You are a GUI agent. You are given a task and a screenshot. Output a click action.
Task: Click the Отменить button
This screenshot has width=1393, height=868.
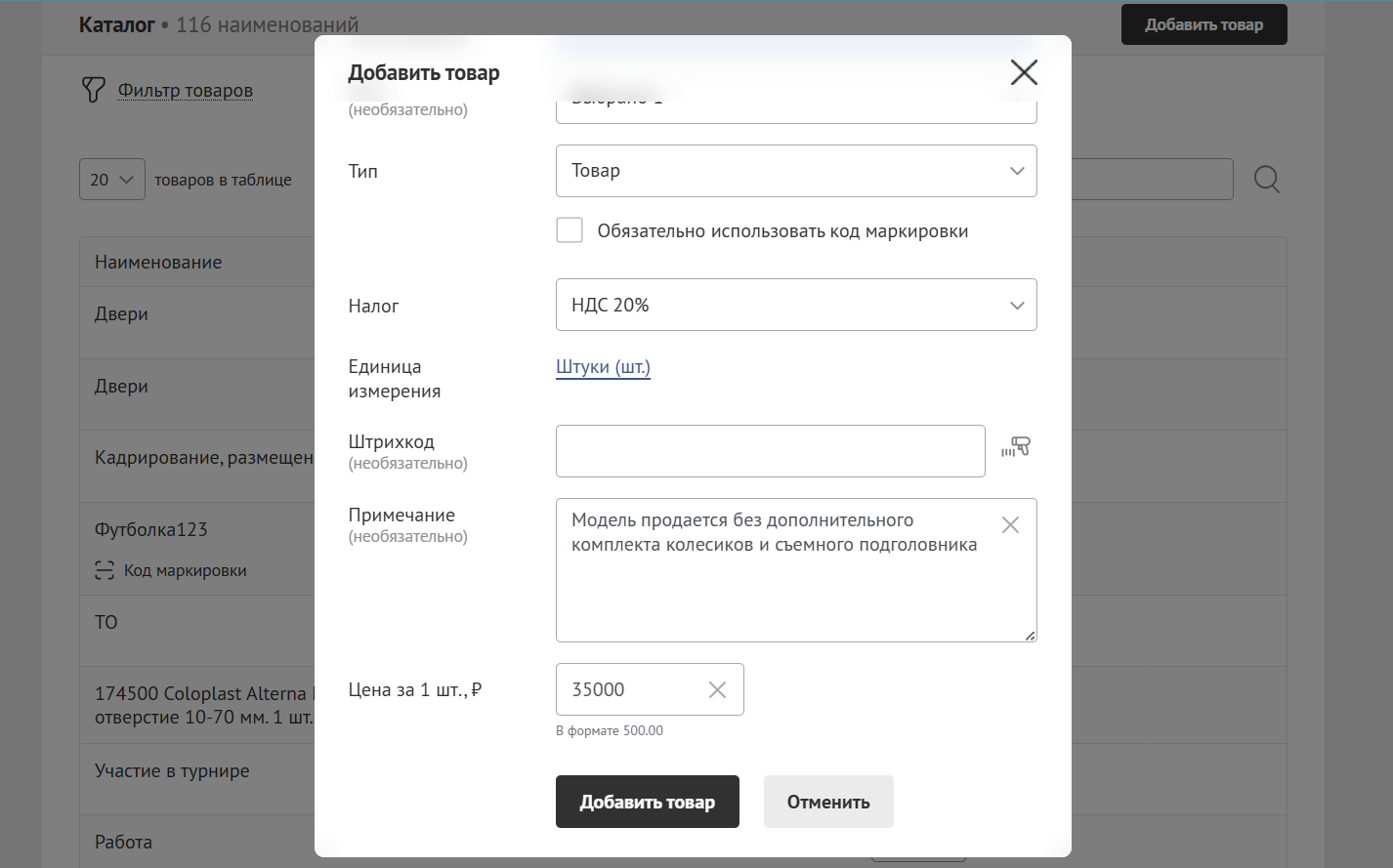(827, 802)
